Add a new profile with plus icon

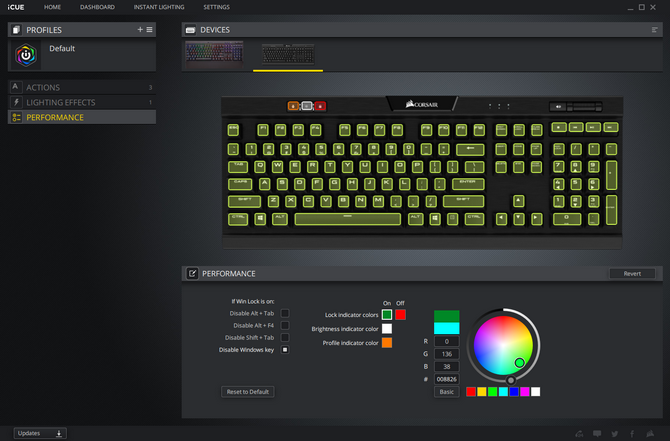140,29
